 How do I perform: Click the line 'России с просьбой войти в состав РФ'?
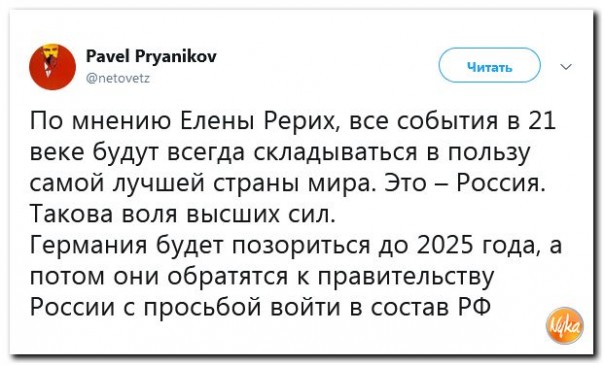tap(260, 307)
